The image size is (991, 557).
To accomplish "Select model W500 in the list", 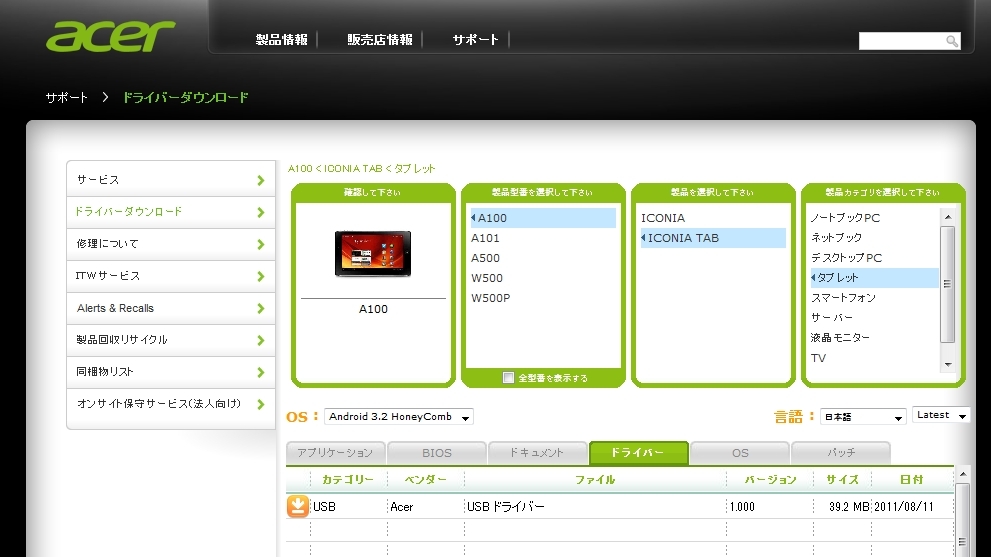I will (487, 278).
